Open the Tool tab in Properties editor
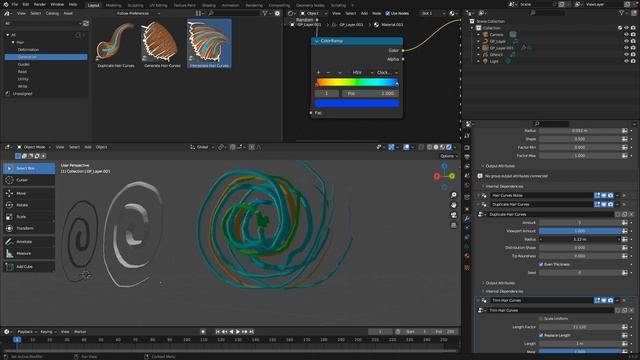 [x=467, y=136]
